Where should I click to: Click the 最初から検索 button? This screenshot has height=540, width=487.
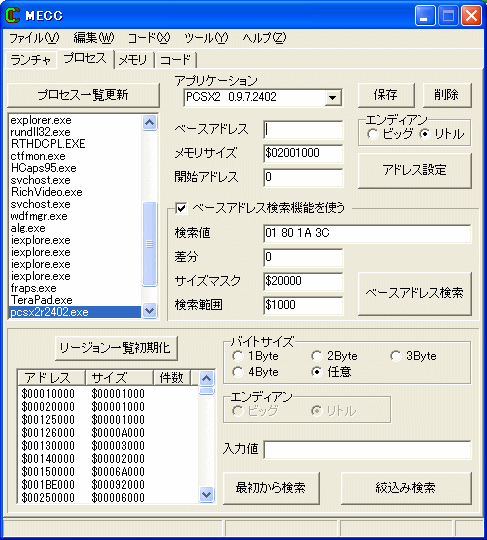(271, 488)
